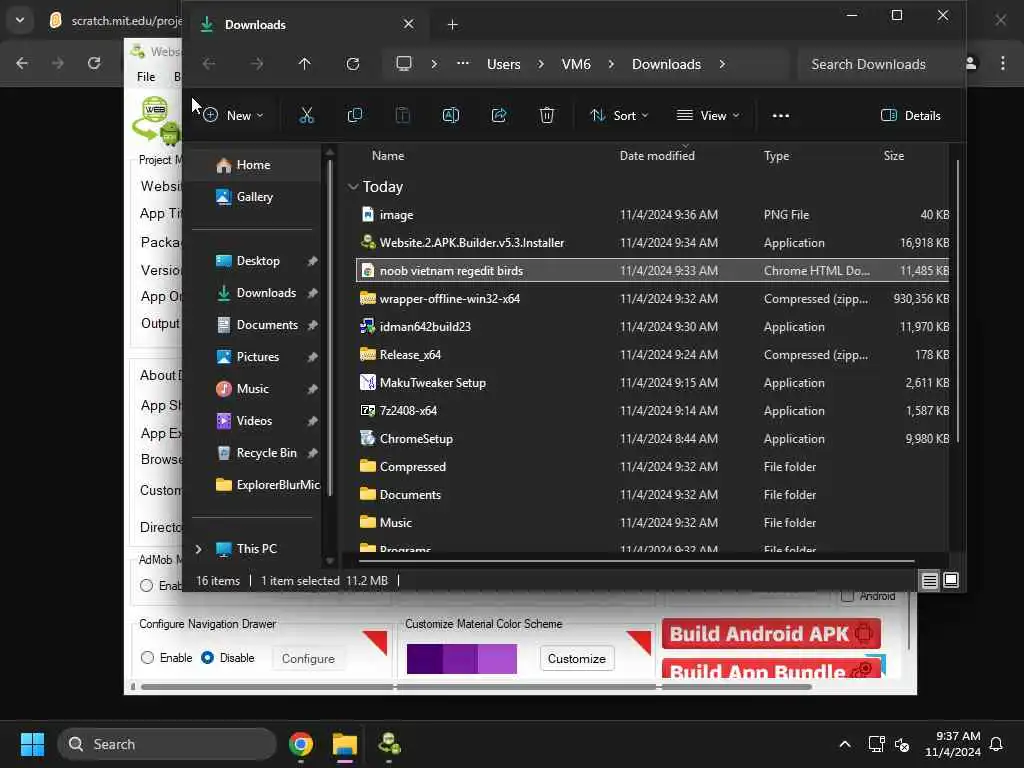Click the address bar ellipsis for hidden path
1024x768 pixels.
tap(463, 63)
